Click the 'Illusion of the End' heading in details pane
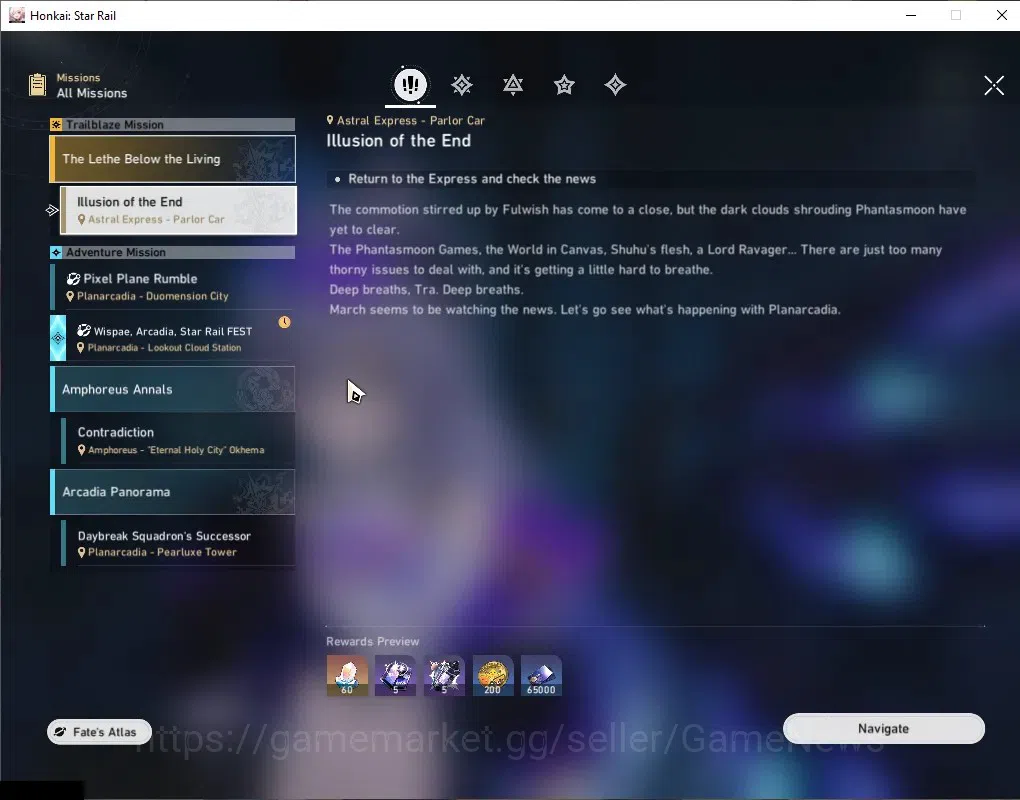 pyautogui.click(x=399, y=140)
